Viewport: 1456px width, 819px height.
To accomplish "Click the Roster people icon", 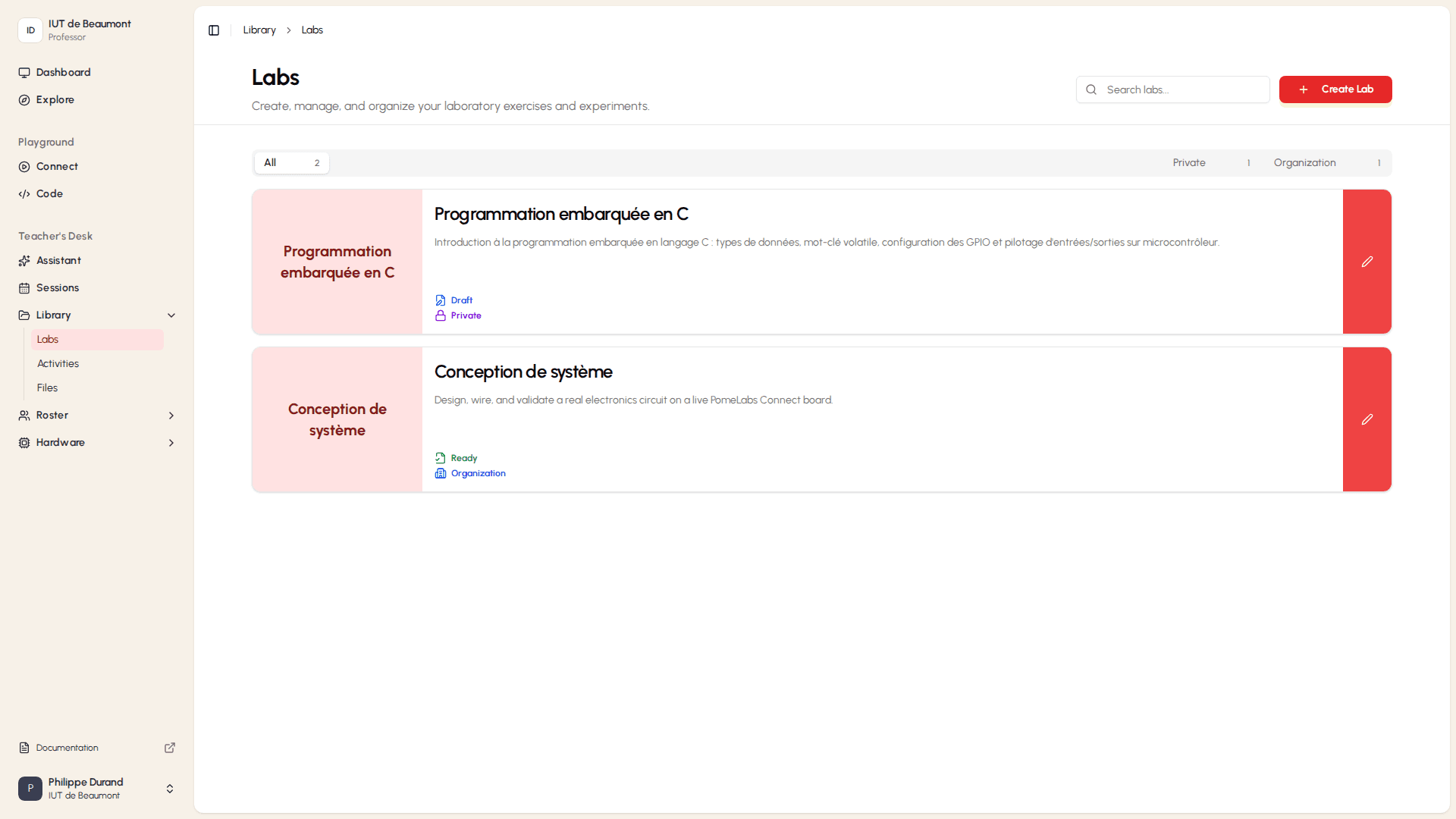I will coord(24,416).
